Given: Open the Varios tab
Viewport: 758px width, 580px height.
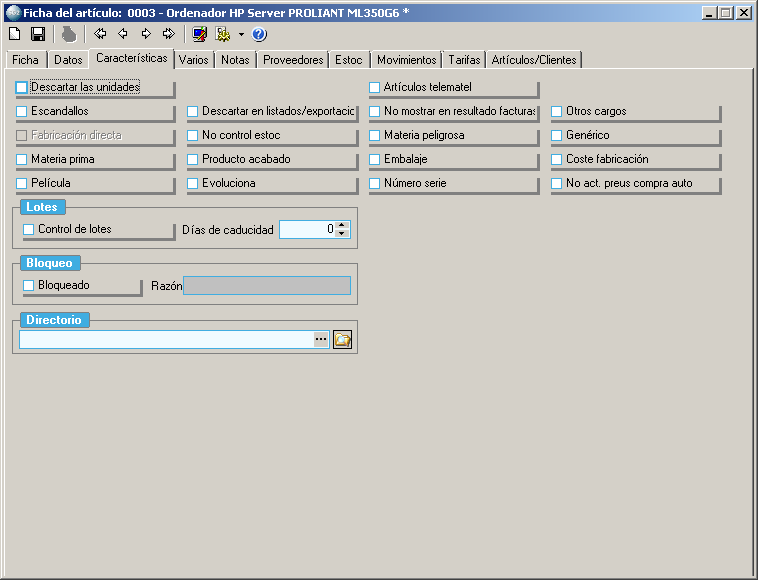Looking at the screenshot, I should 193,60.
